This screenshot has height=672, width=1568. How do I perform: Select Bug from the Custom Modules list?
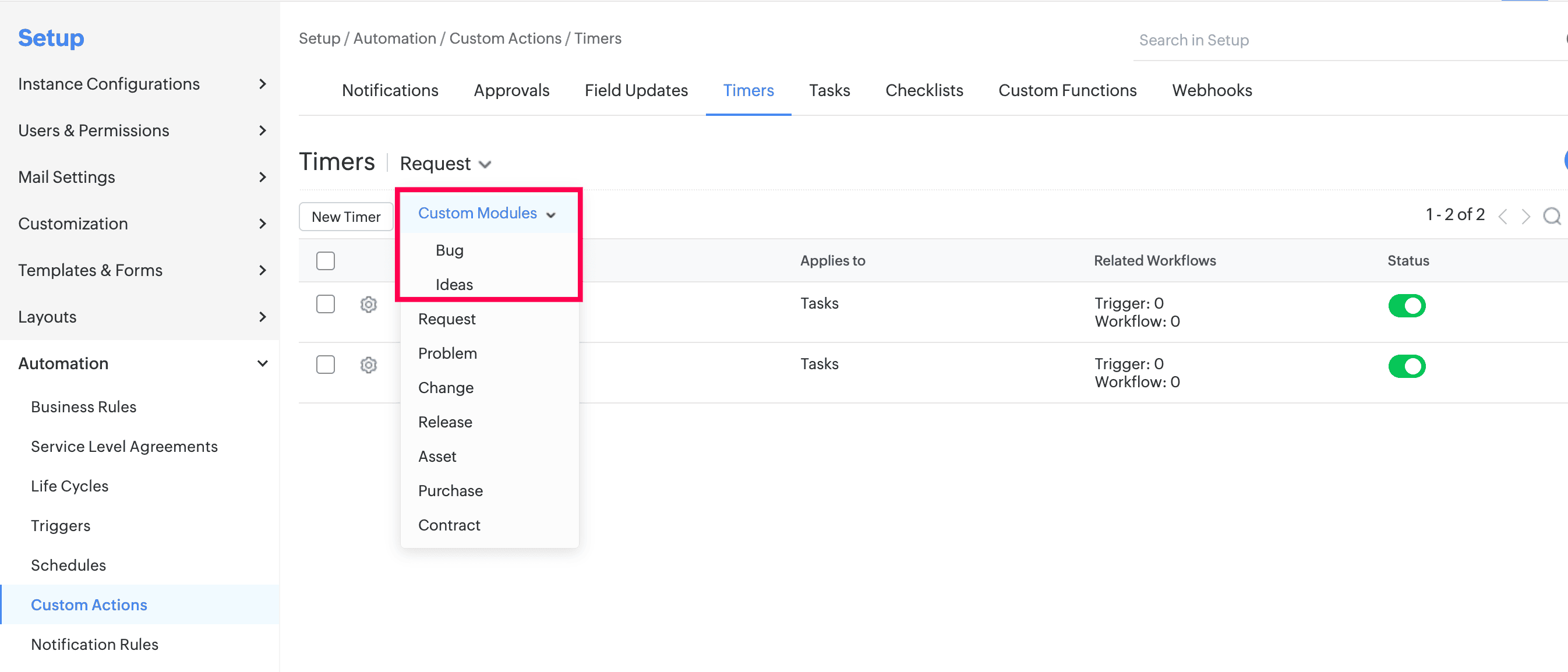449,250
